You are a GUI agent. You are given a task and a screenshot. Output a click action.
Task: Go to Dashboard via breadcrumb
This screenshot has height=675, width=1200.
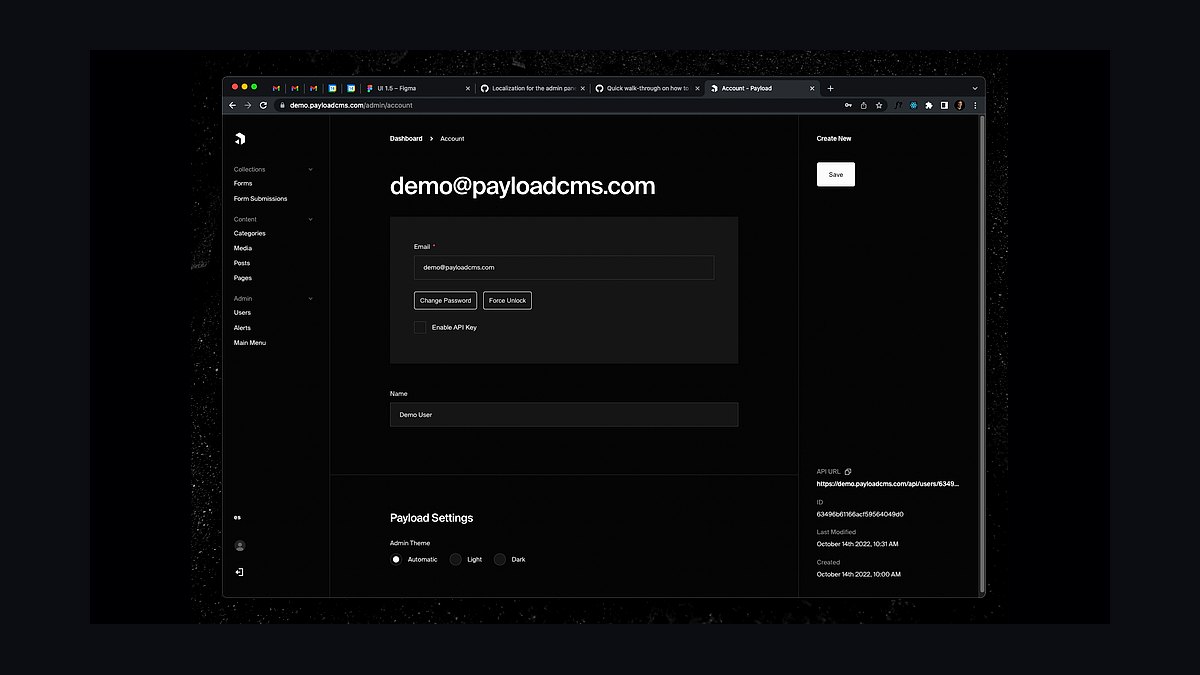click(406, 138)
